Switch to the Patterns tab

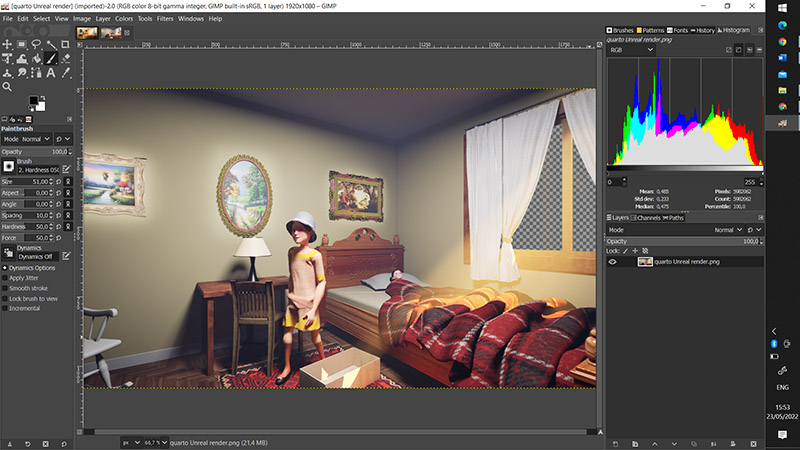click(652, 30)
